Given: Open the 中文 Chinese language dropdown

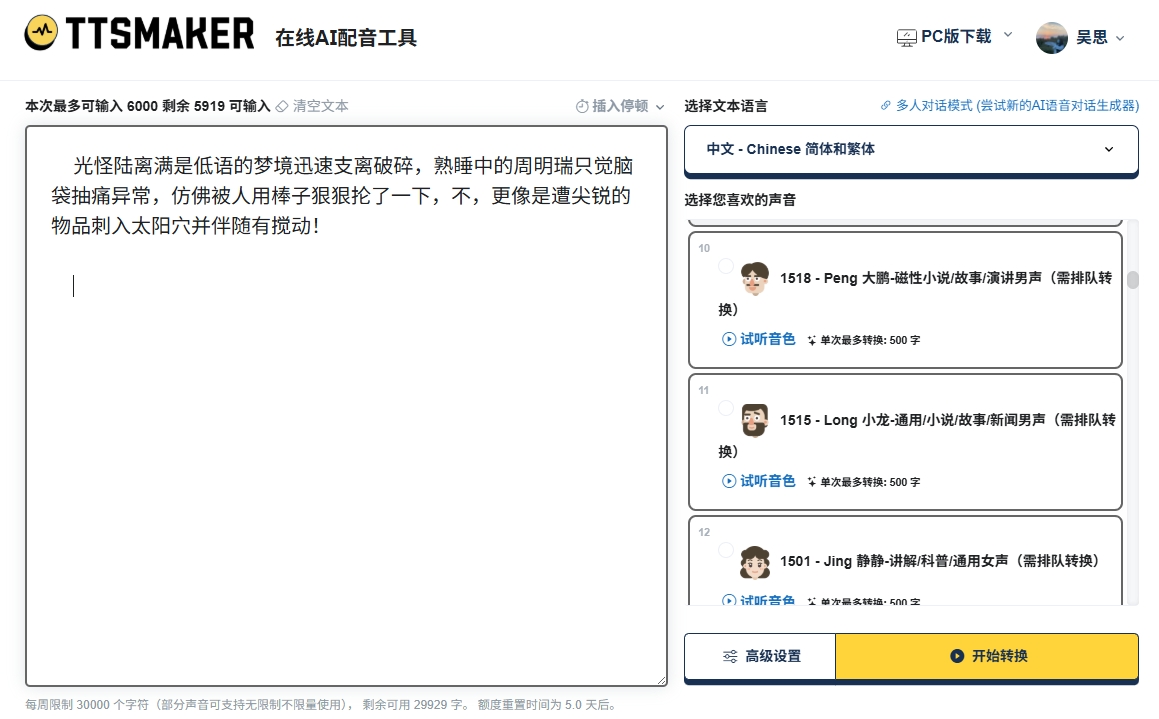Looking at the screenshot, I should tap(910, 149).
